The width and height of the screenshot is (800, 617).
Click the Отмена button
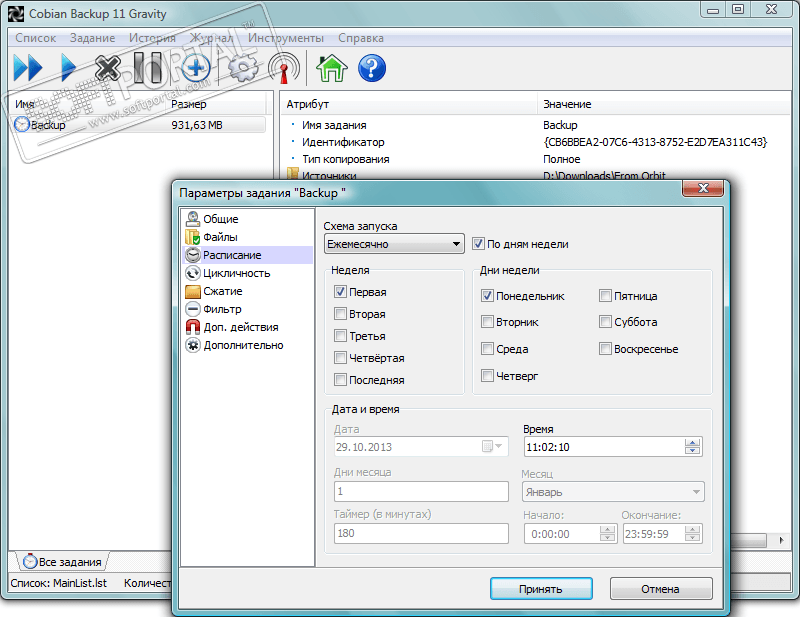[x=661, y=589]
